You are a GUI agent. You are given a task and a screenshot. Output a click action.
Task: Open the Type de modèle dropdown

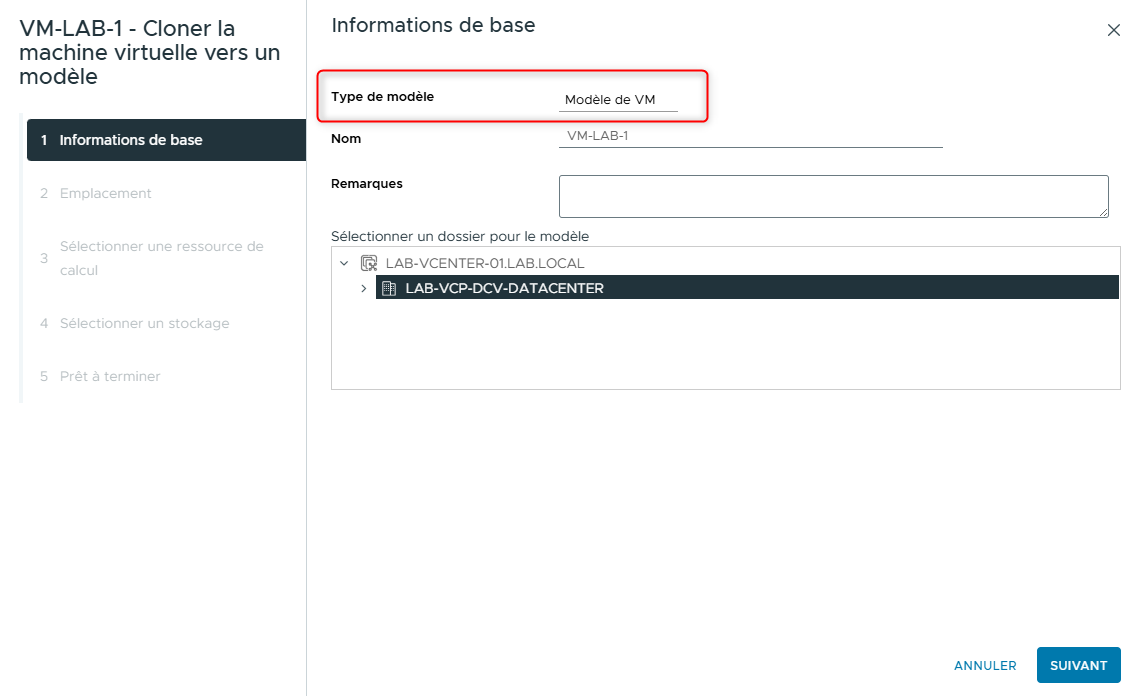[x=620, y=97]
